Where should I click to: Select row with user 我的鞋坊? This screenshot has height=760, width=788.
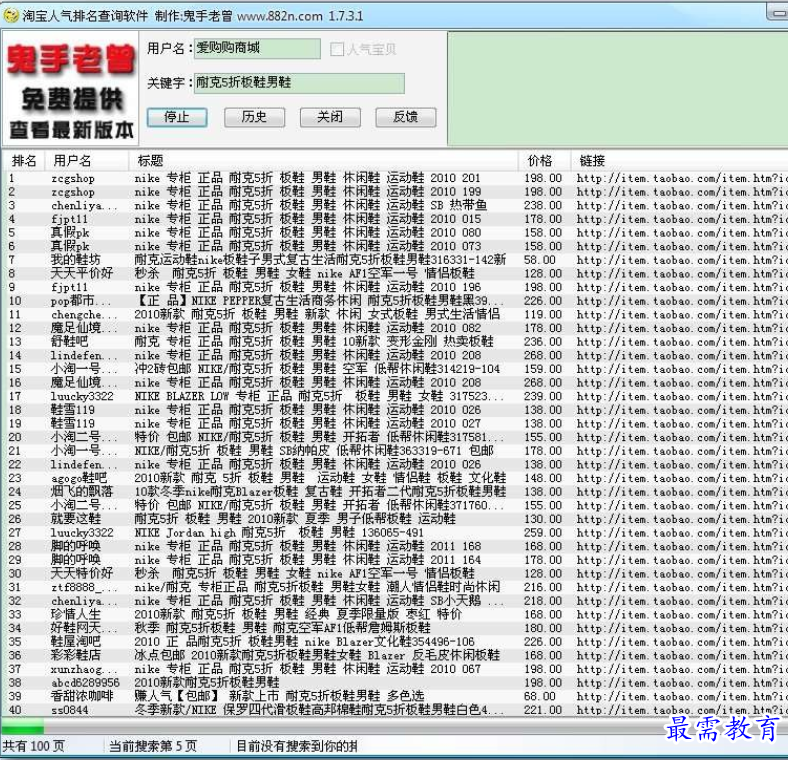(394, 260)
